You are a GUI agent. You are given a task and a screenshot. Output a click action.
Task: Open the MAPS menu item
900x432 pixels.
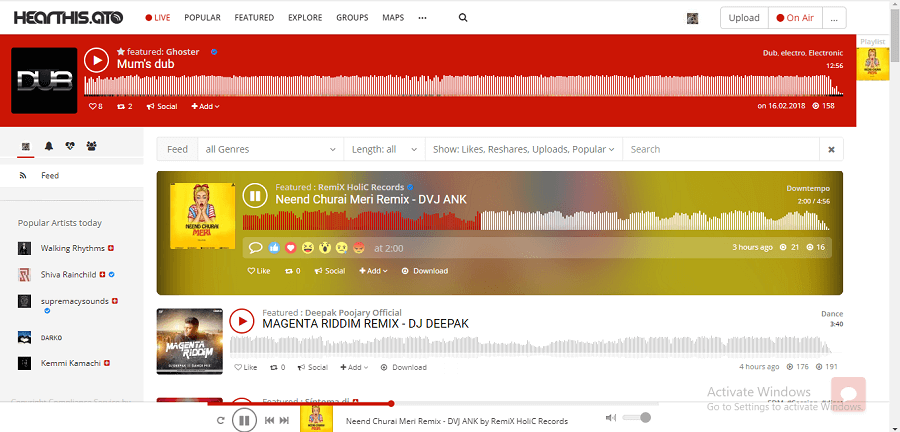[393, 18]
